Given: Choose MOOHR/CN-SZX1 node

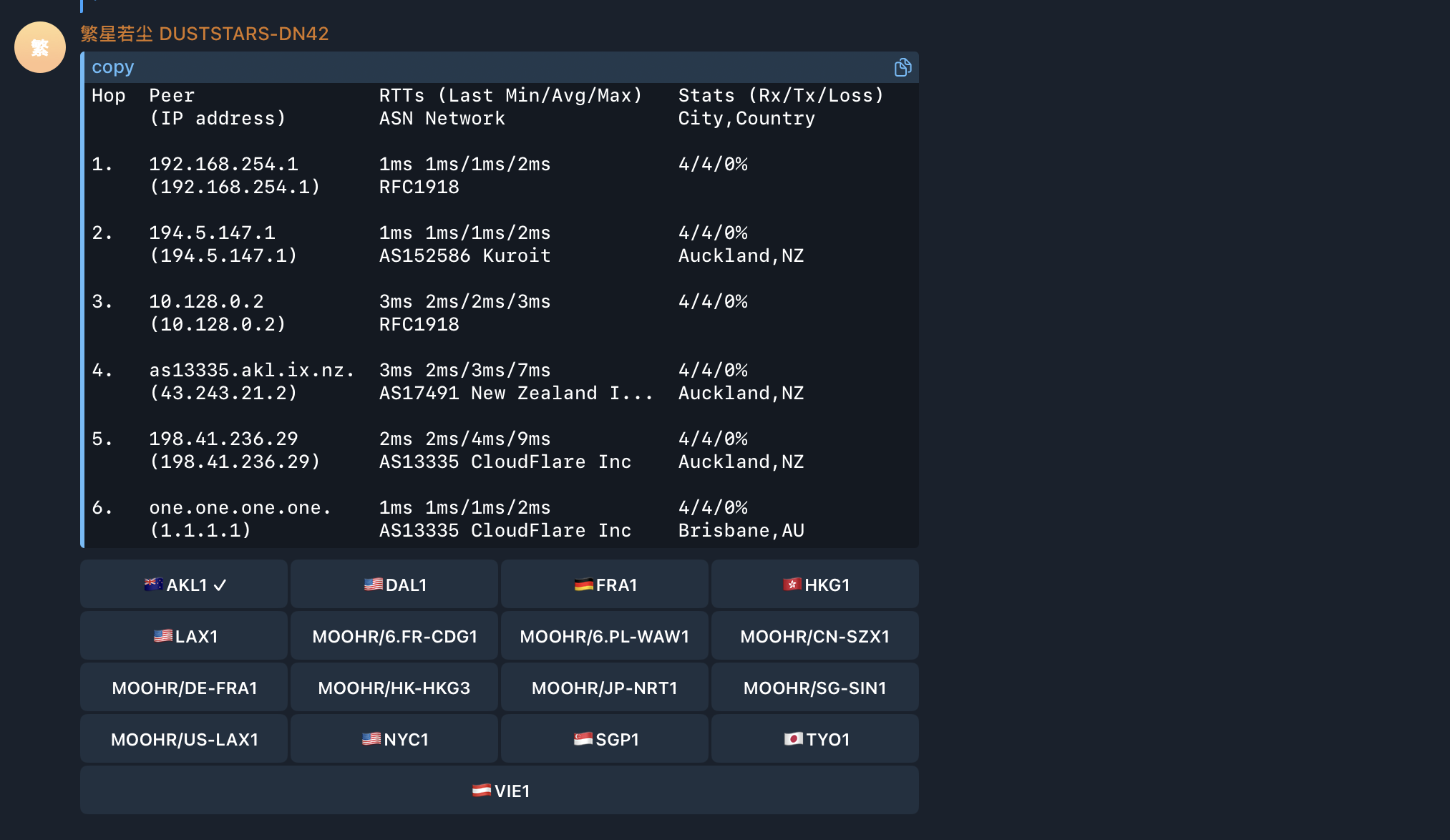Looking at the screenshot, I should 815,636.
